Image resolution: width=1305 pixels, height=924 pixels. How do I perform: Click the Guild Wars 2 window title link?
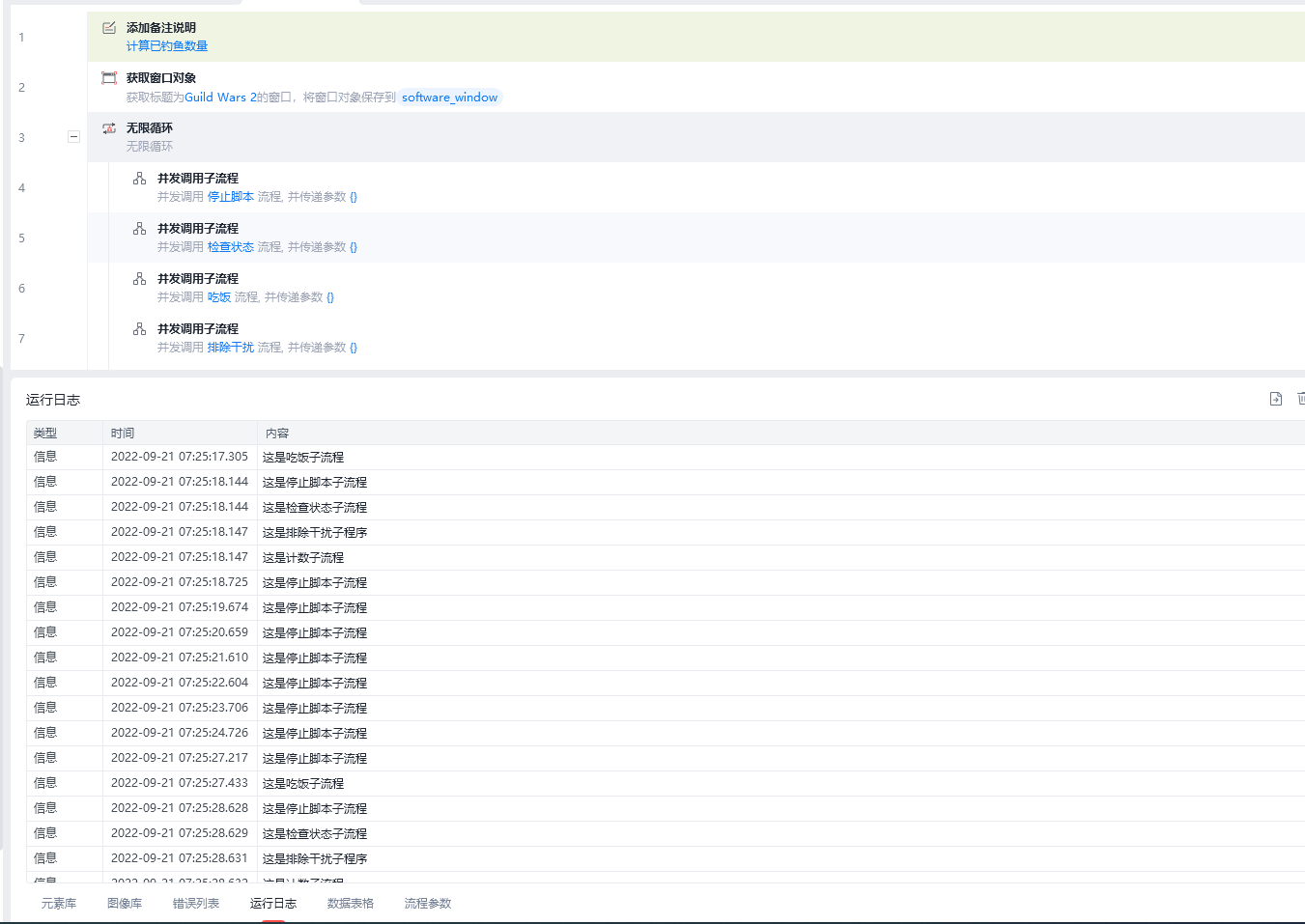[x=220, y=98]
